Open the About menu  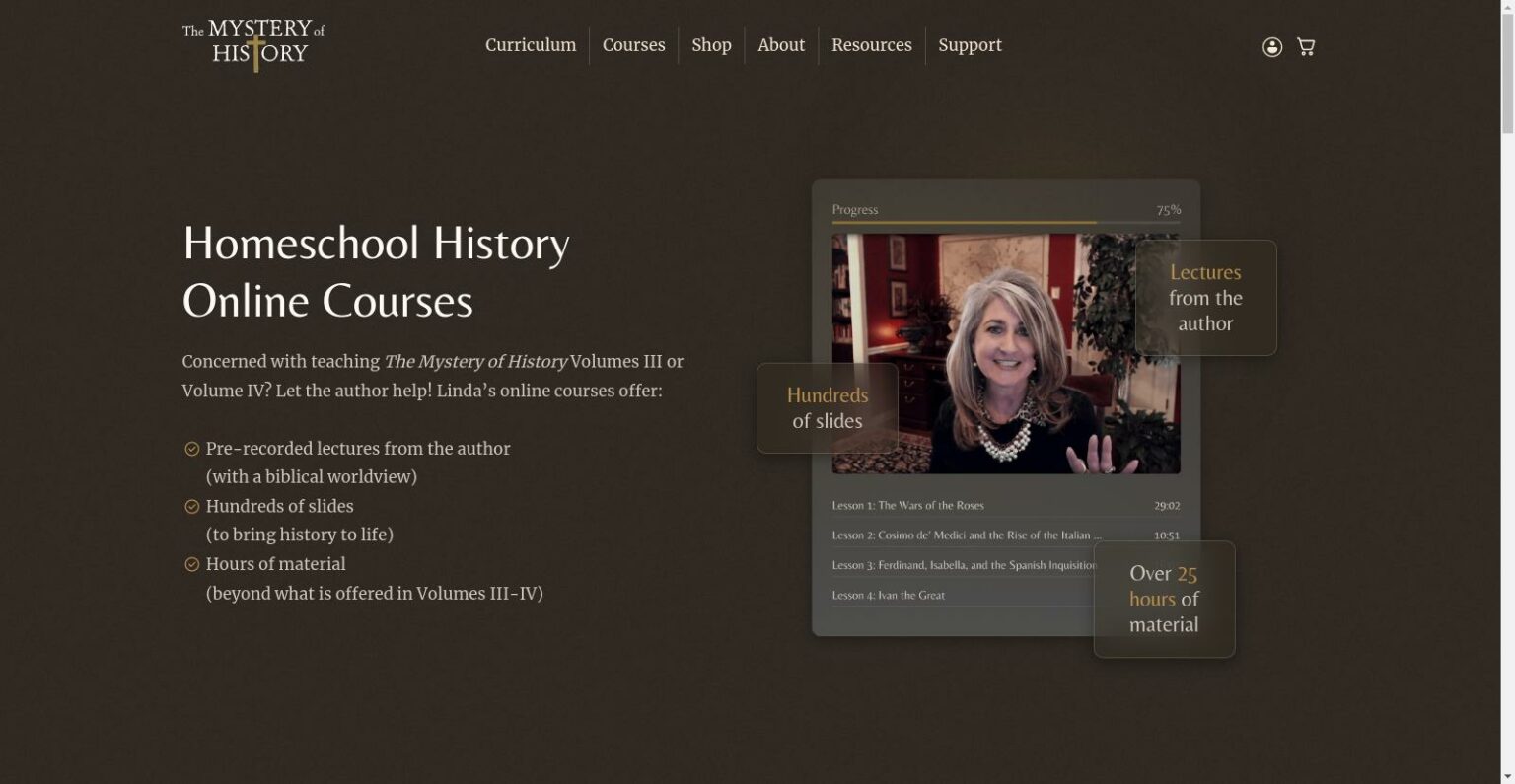click(x=780, y=45)
